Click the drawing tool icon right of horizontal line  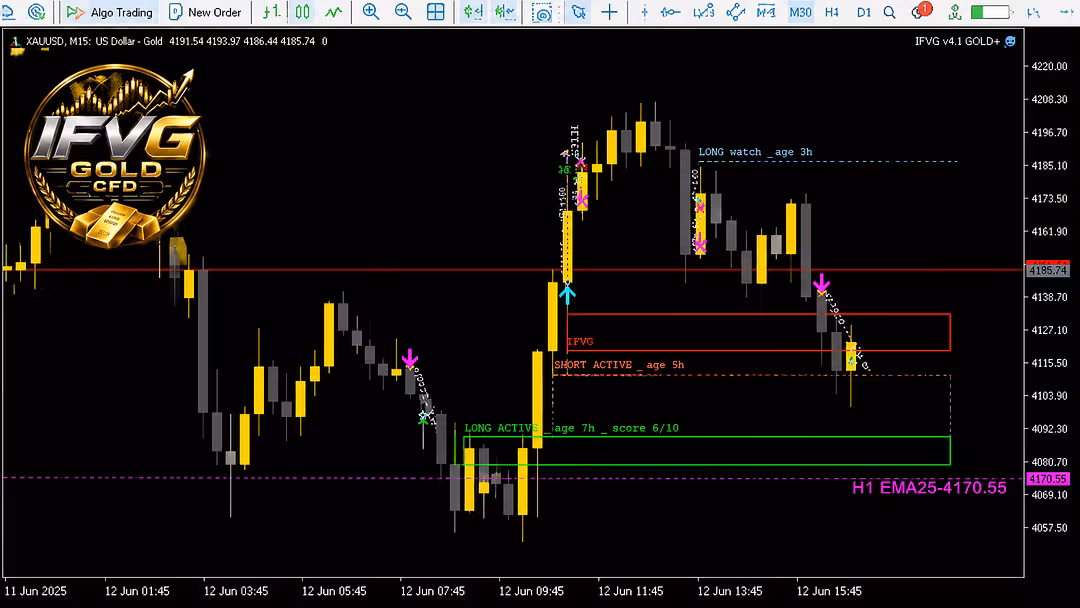(703, 12)
